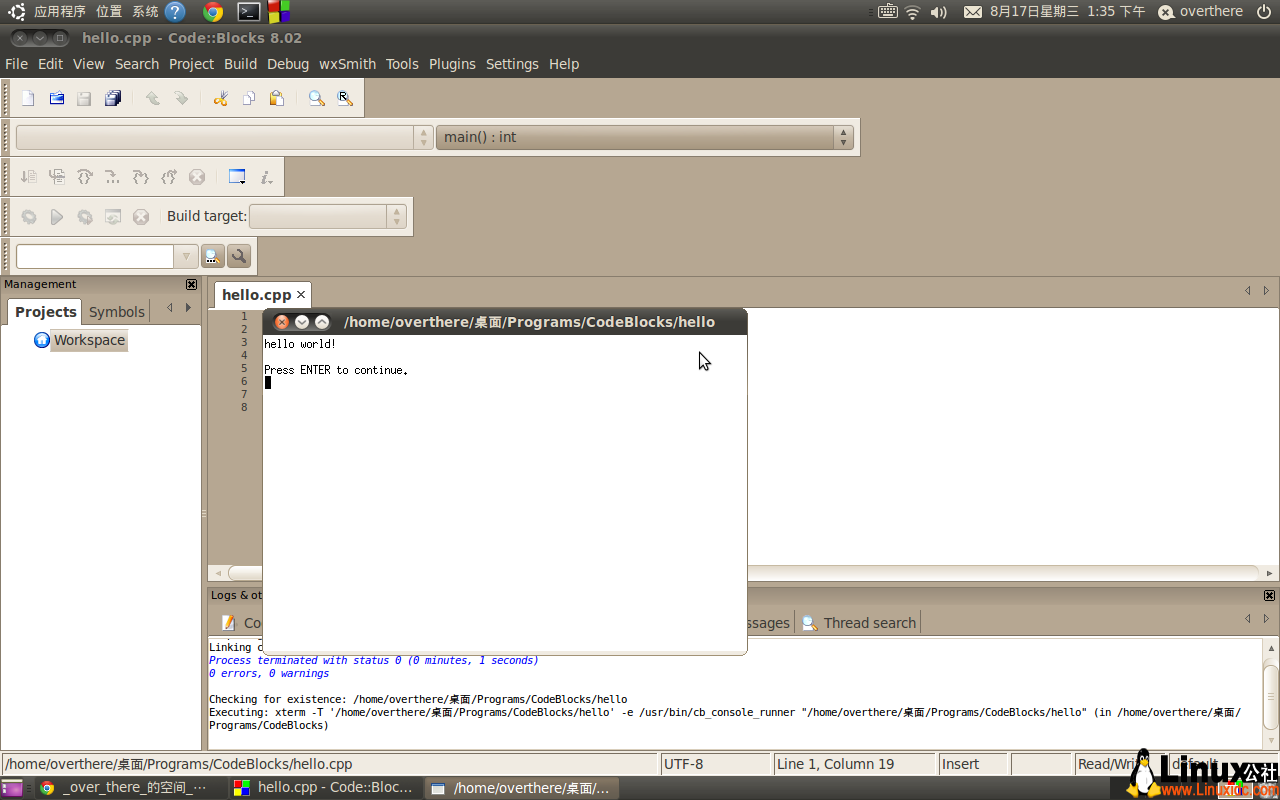
Task: Paste from the clipboard
Action: click(x=277, y=98)
